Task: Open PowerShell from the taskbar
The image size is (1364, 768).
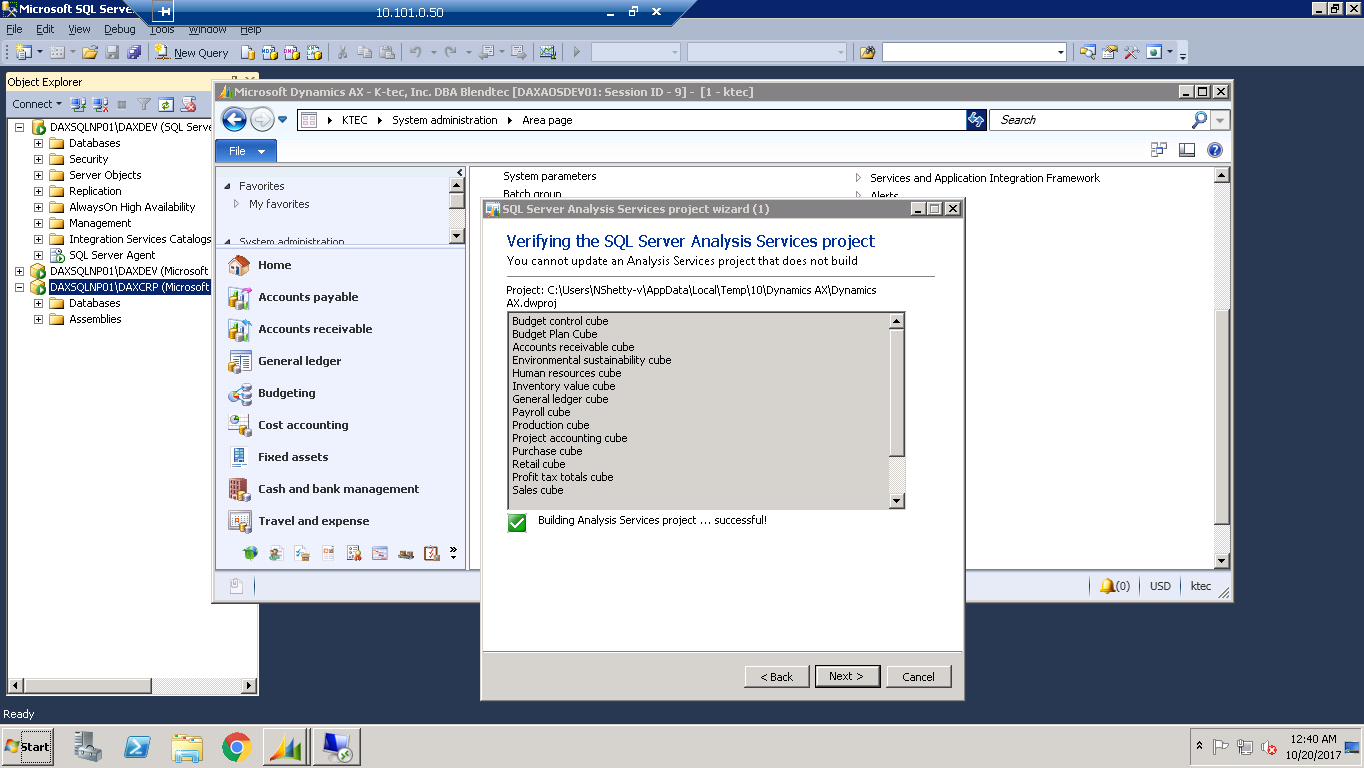Action: click(x=137, y=747)
